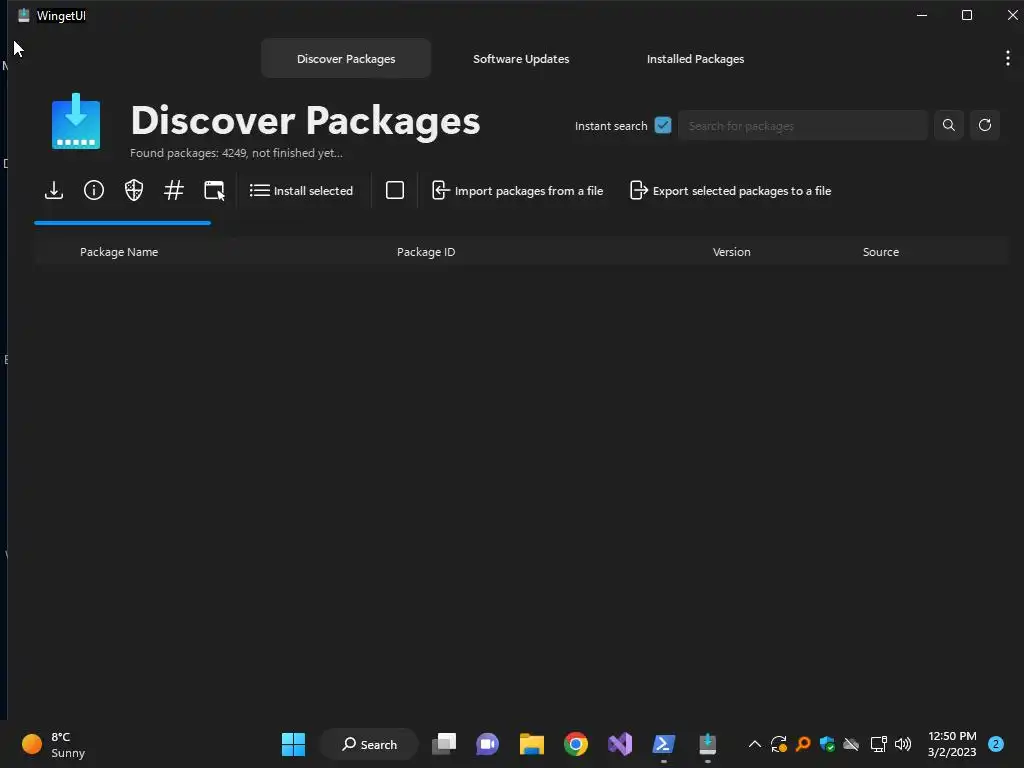This screenshot has width=1024, height=768.
Task: Click the Search for packages field
Action: tap(803, 125)
